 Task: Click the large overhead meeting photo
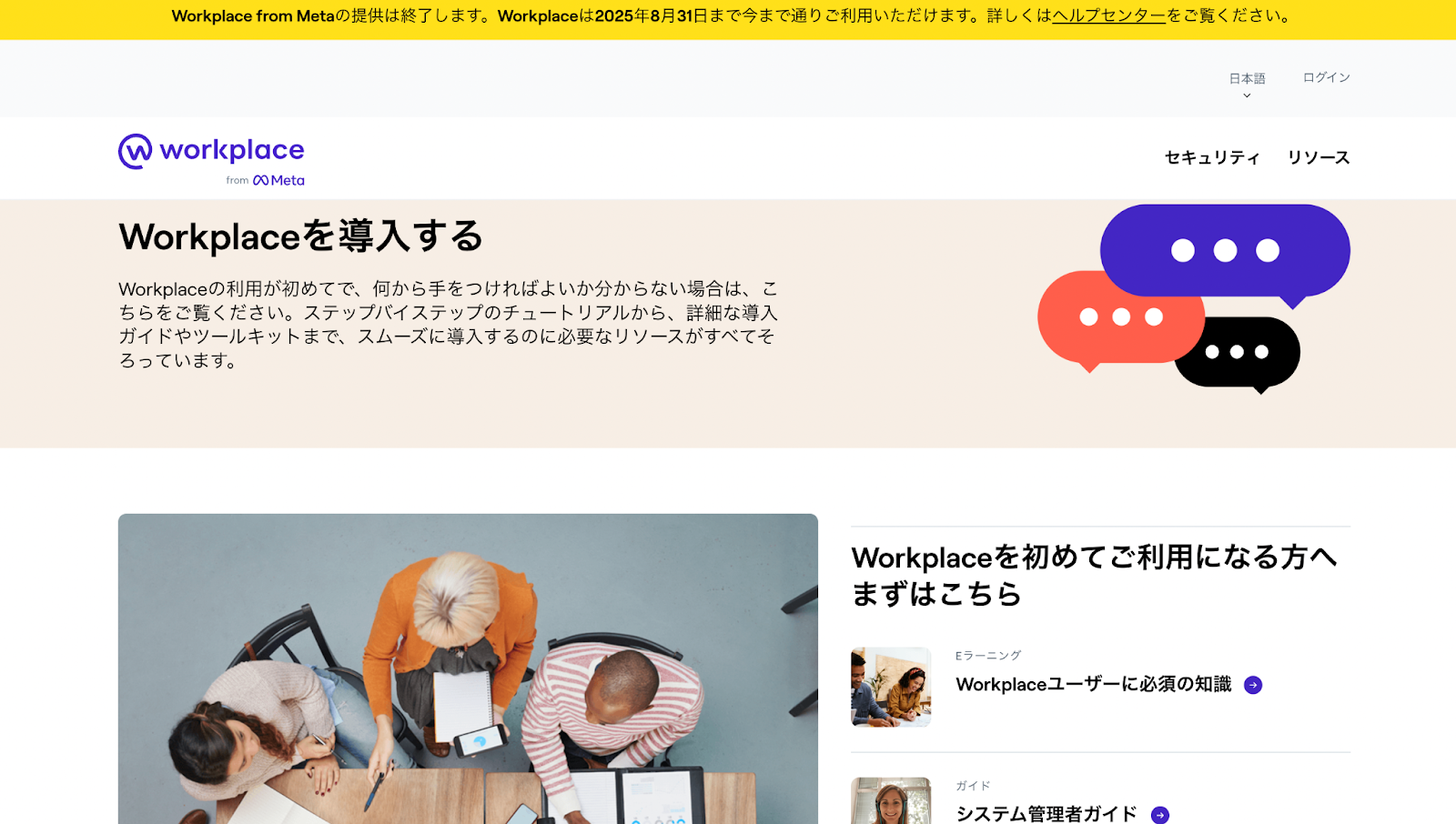[468, 668]
